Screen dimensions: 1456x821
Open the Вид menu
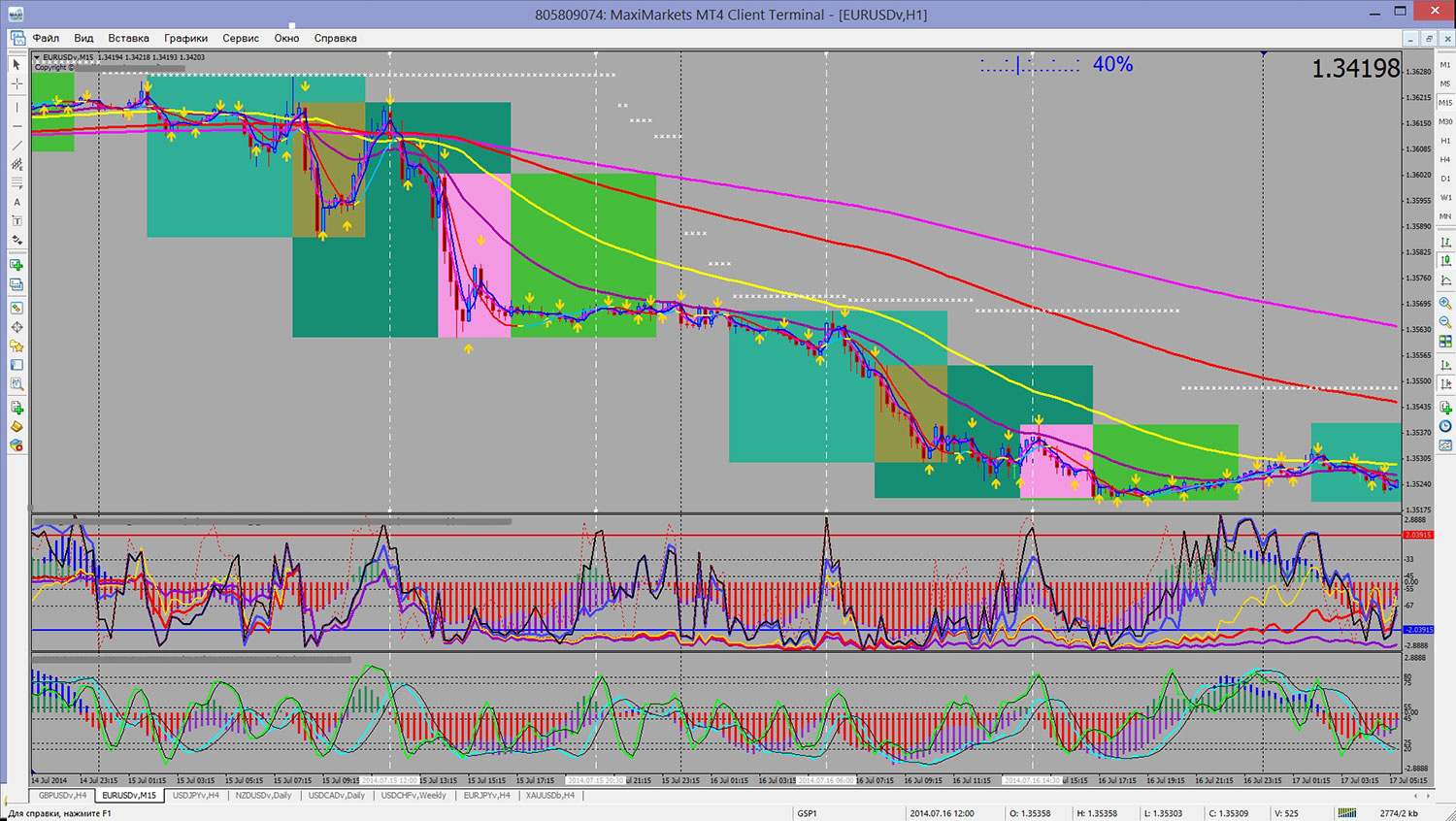pos(83,38)
